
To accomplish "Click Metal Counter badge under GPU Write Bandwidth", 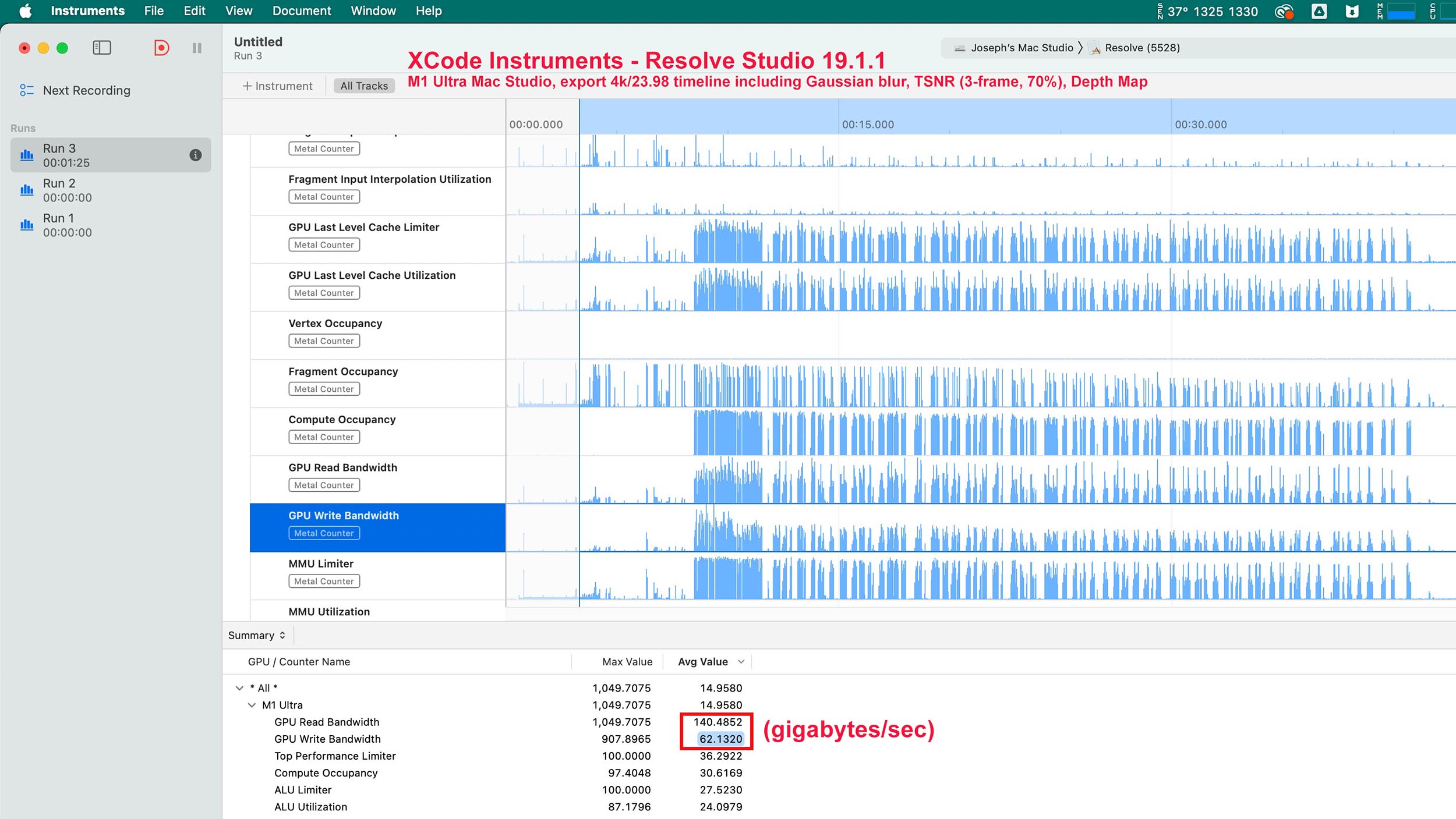I will pyautogui.click(x=324, y=533).
